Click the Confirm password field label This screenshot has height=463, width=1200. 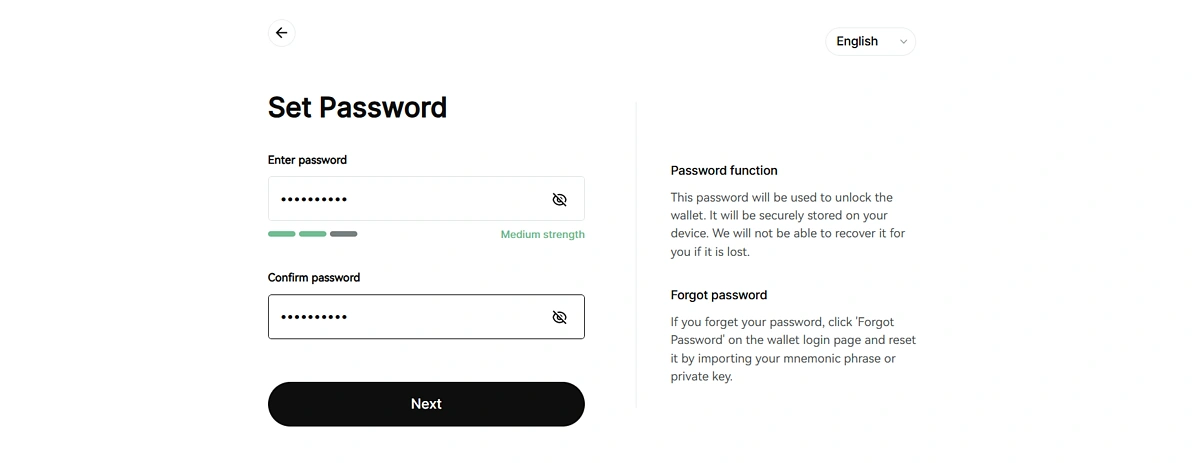[313, 278]
